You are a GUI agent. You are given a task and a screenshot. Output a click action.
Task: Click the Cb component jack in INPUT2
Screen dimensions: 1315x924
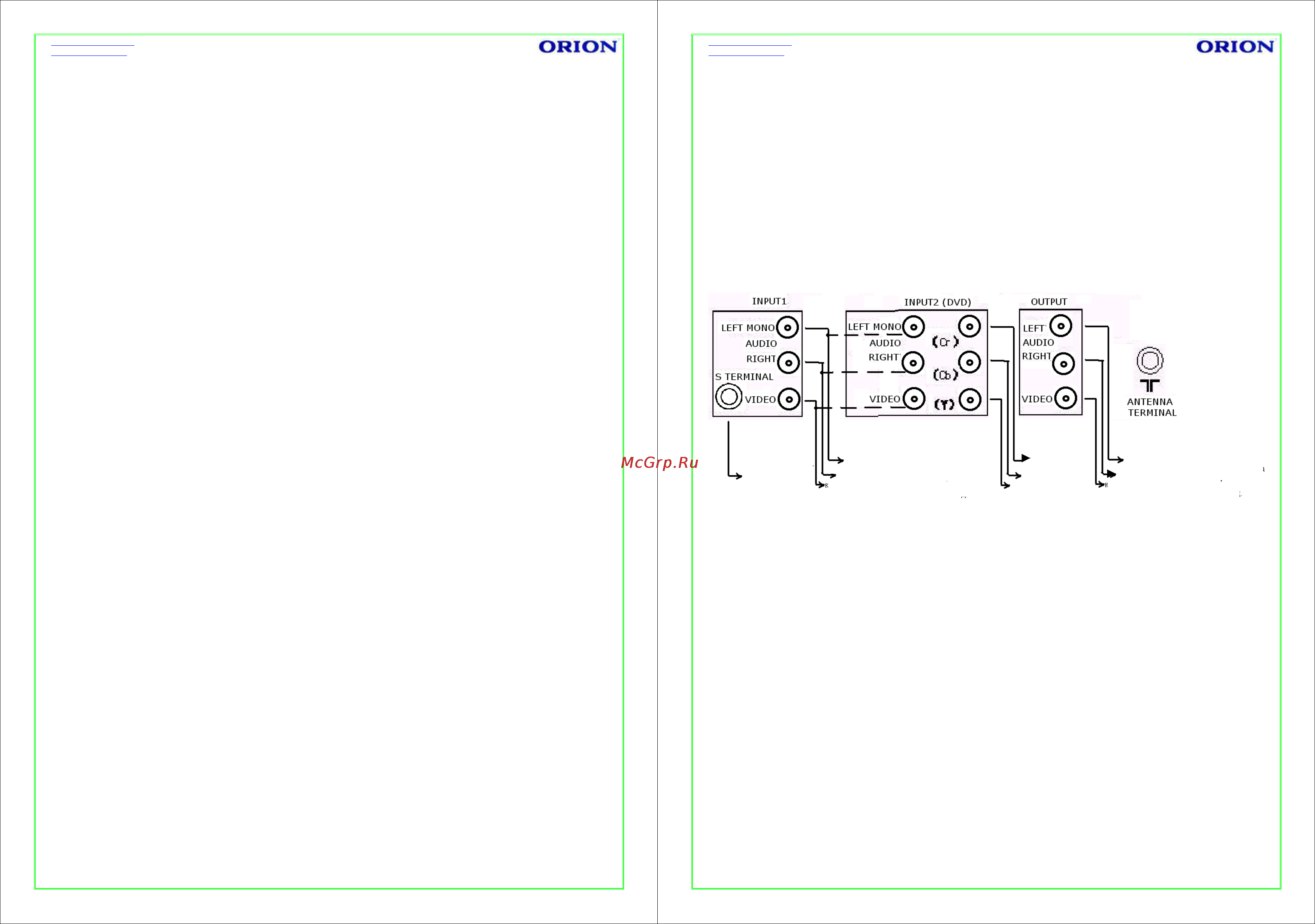tap(970, 362)
